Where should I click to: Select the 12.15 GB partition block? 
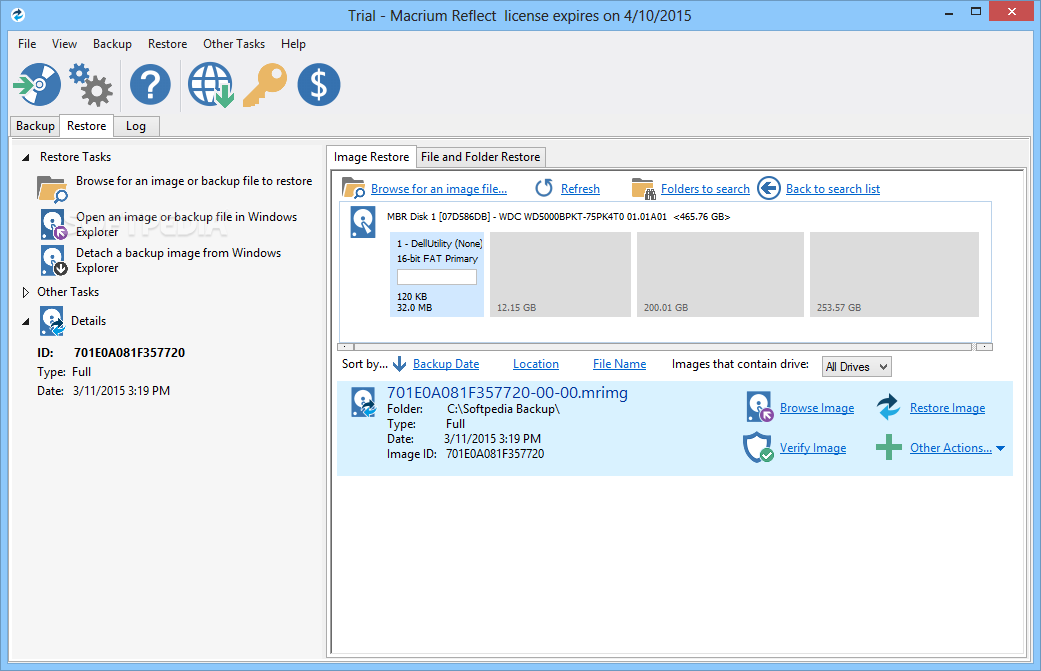coord(560,274)
